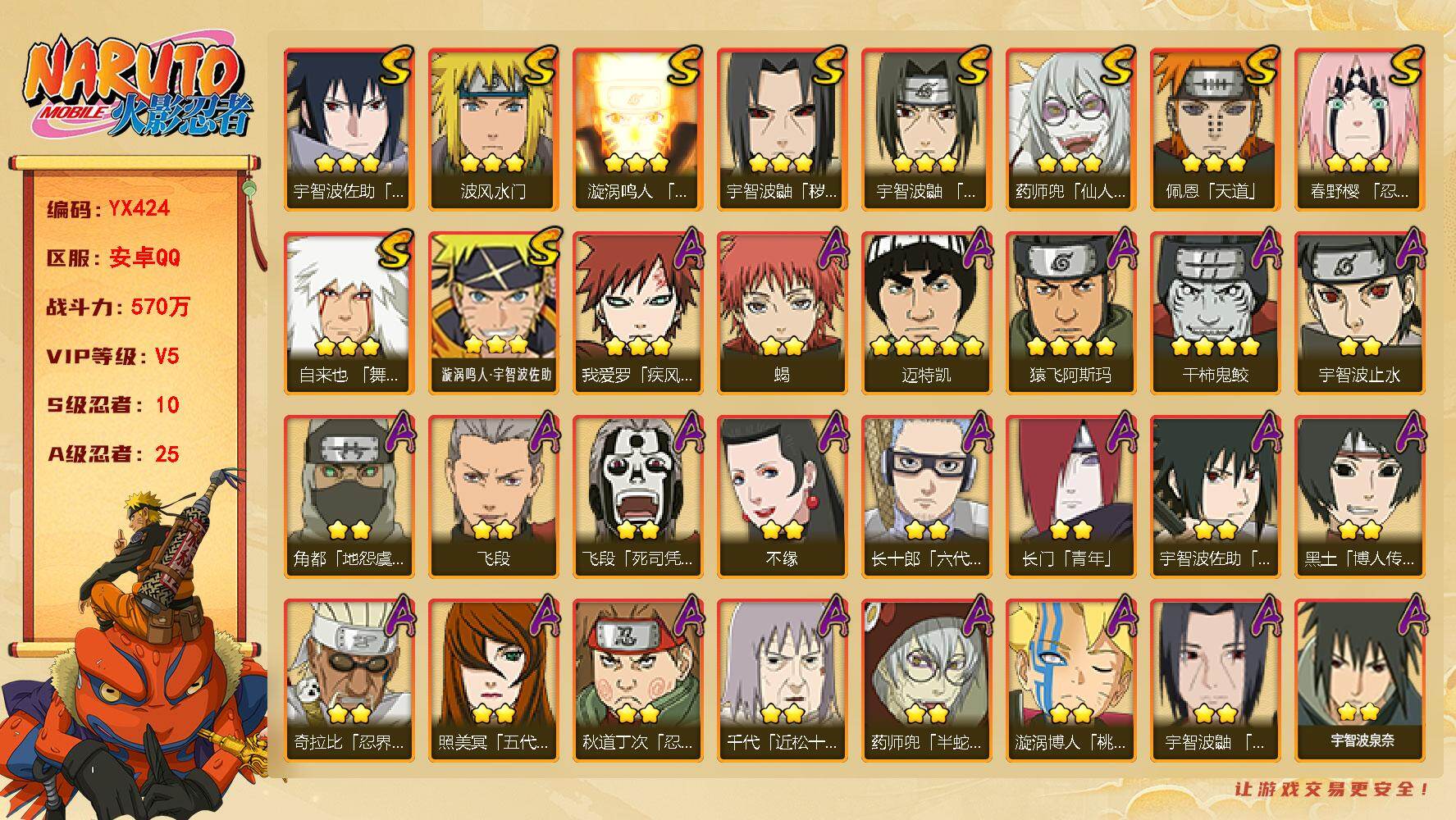Click the A rank badge on 飞段 card

[x=541, y=432]
